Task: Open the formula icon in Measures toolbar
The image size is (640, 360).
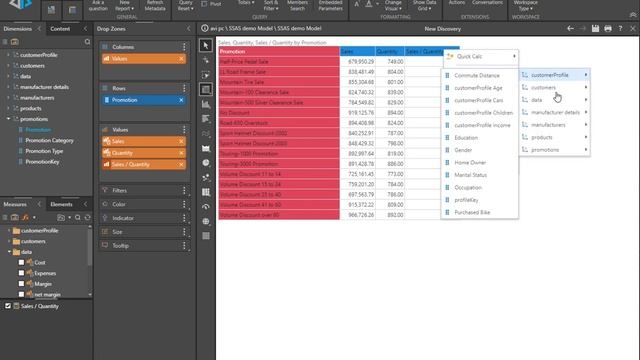Action: 25,218
